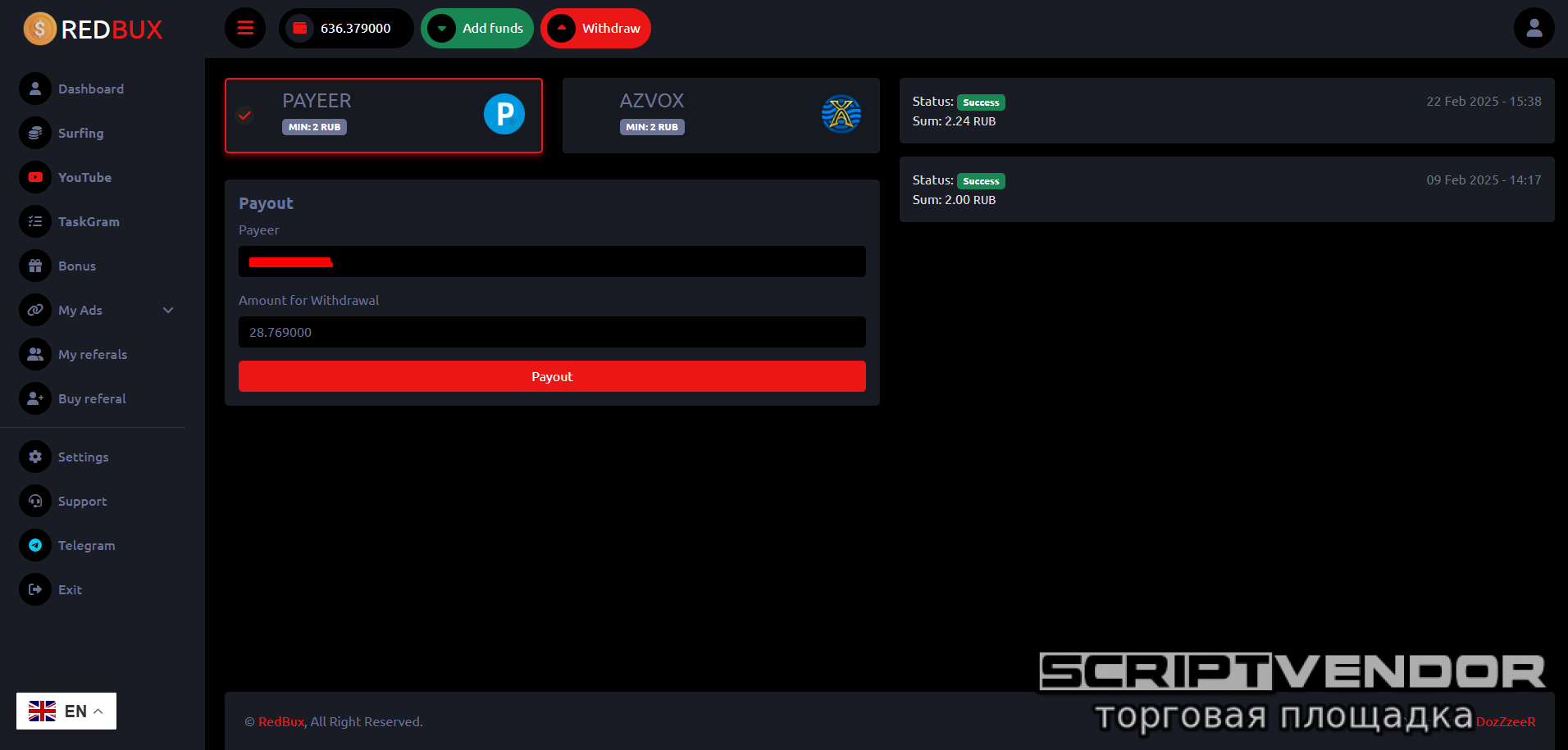Image resolution: width=1568 pixels, height=750 pixels.
Task: Click the 636.379000 balance display
Action: point(355,28)
